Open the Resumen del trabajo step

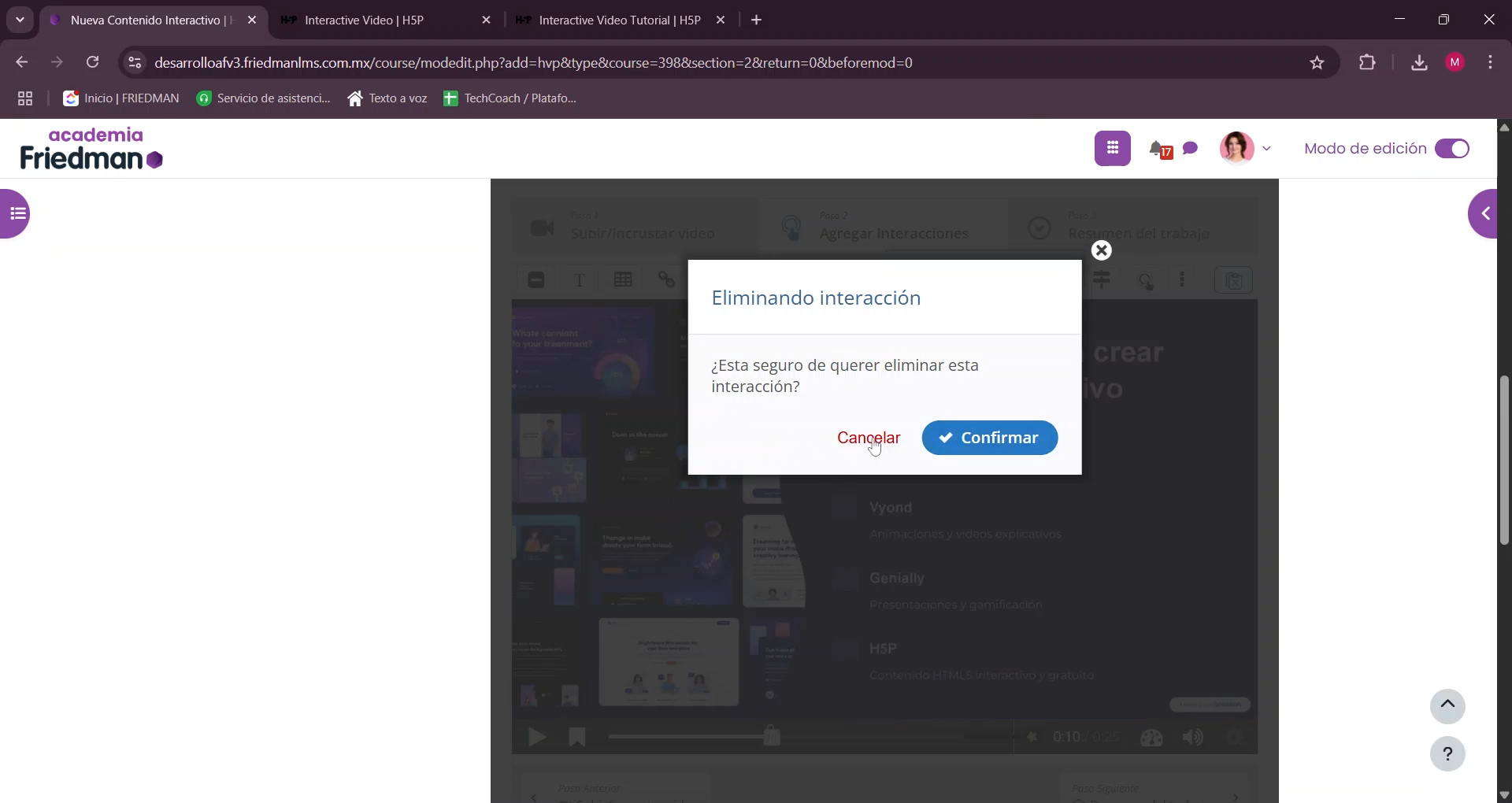coord(1132,226)
